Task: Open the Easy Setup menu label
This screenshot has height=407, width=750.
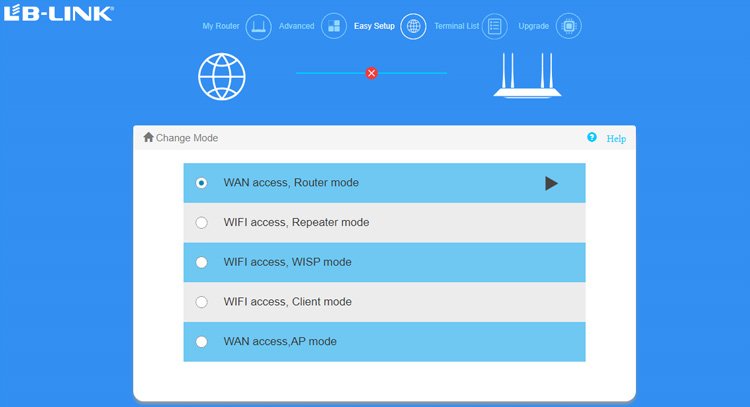Action: tap(374, 26)
